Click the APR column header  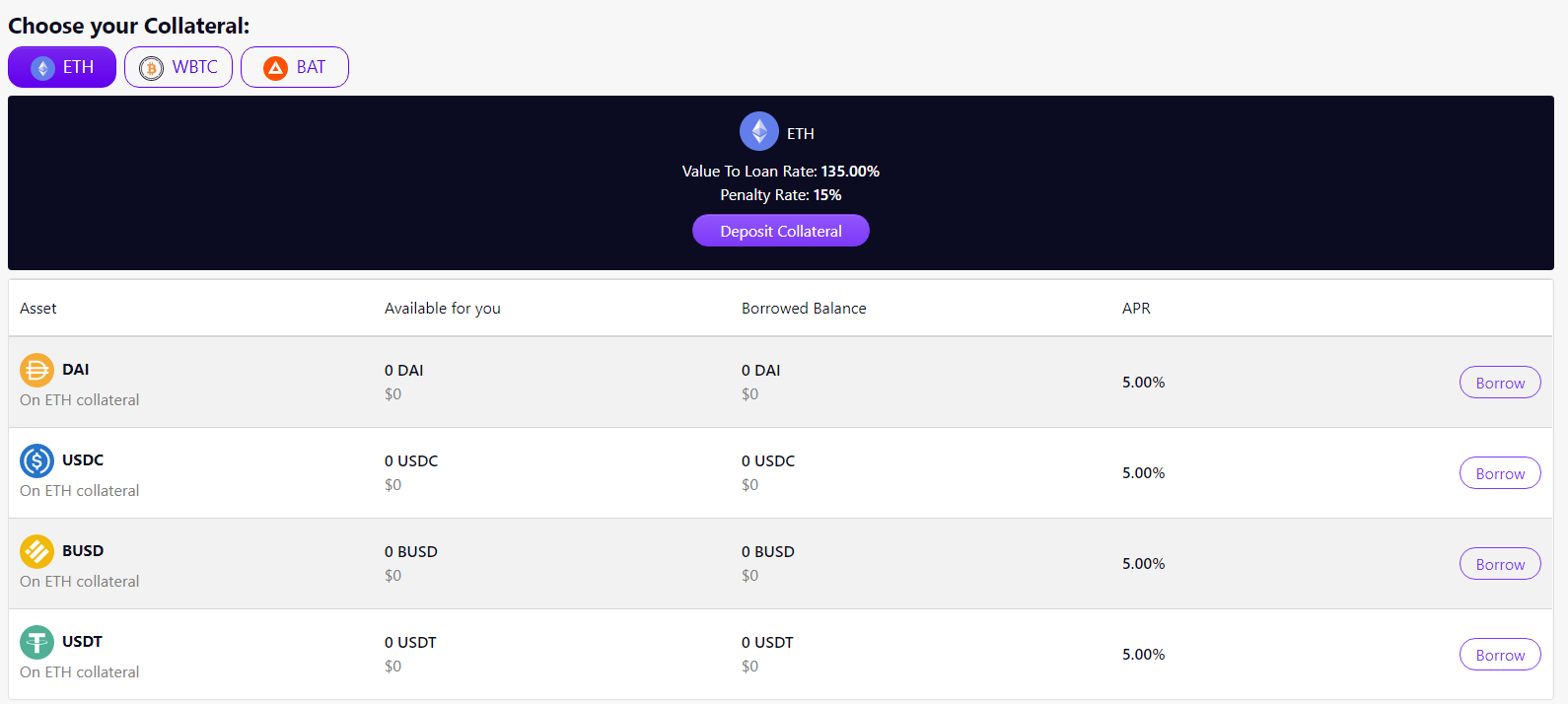click(x=1136, y=309)
